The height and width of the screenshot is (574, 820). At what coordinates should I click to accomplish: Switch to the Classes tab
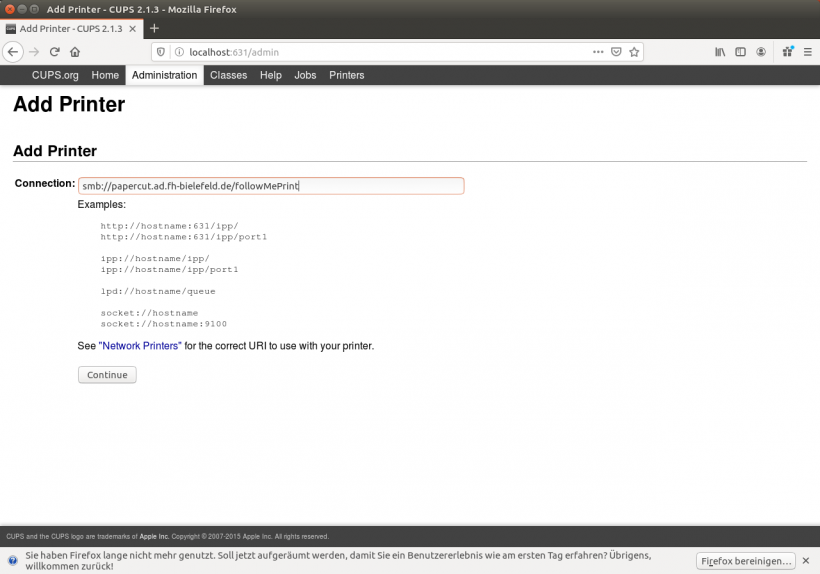228,75
